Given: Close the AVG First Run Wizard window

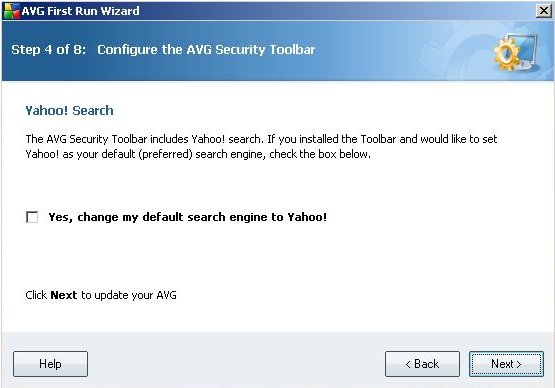Looking at the screenshot, I should (x=544, y=11).
